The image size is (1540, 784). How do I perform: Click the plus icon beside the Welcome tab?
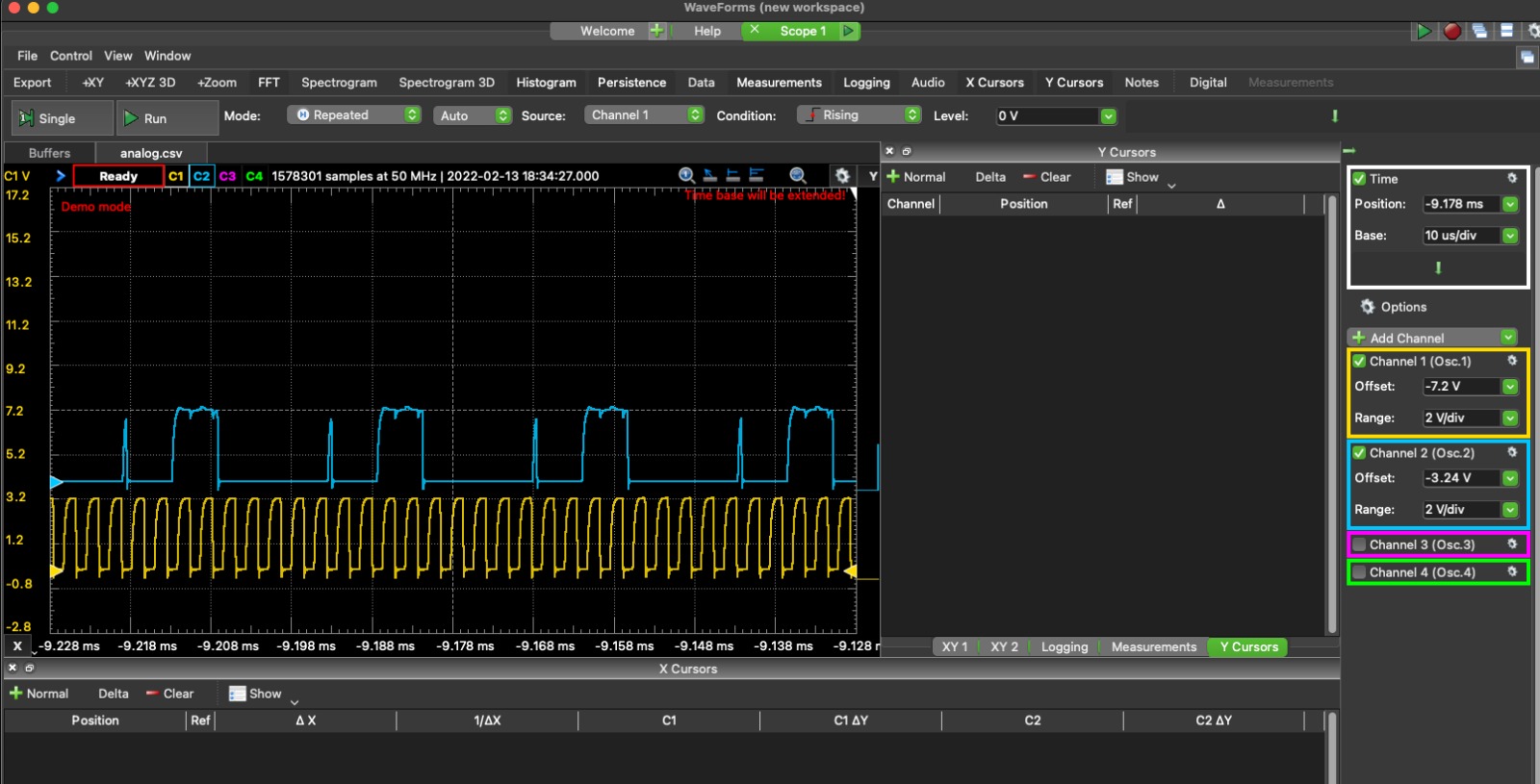click(x=656, y=31)
